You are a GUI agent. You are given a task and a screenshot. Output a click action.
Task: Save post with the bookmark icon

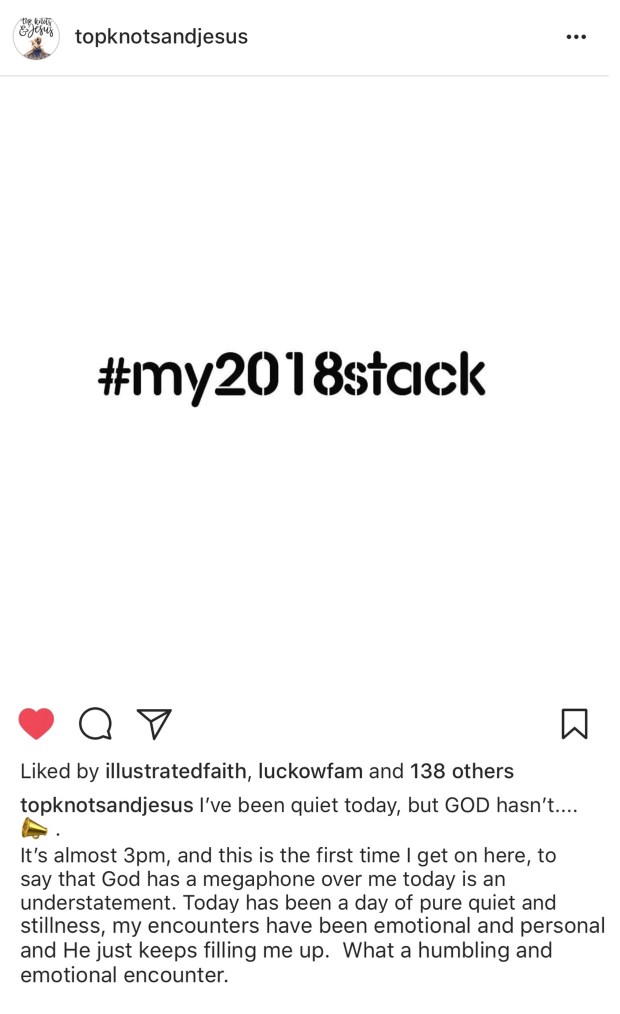point(574,724)
